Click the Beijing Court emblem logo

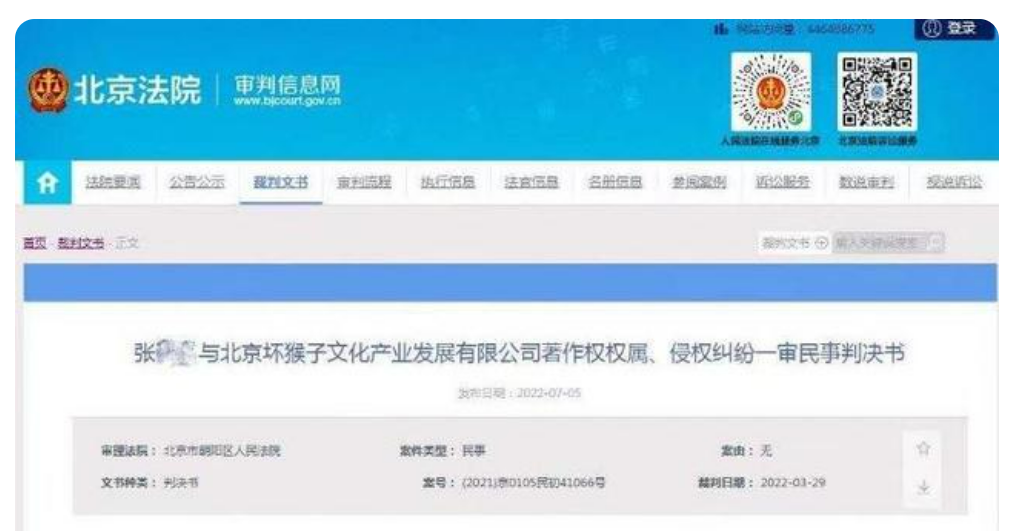[48, 90]
